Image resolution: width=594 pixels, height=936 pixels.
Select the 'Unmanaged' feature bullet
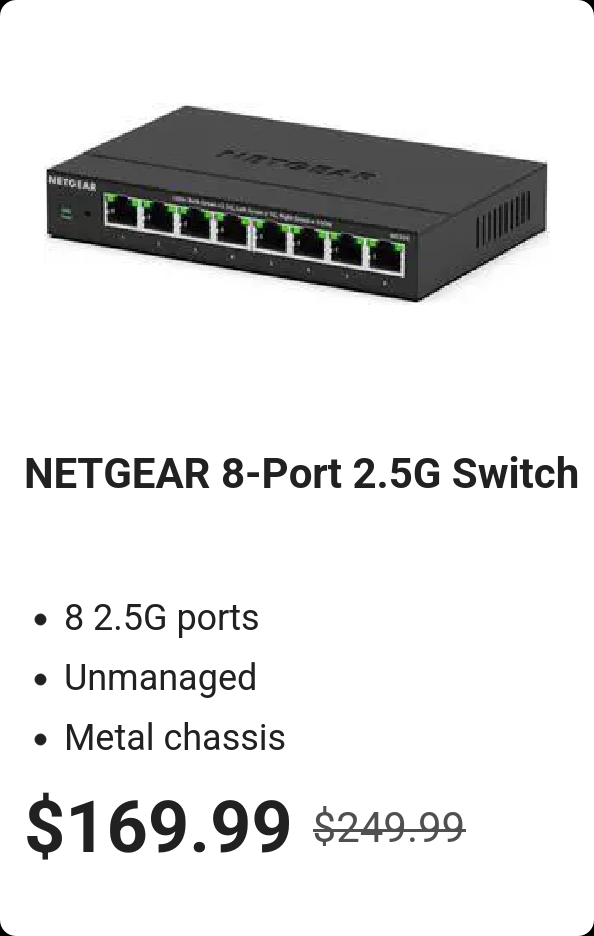160,678
